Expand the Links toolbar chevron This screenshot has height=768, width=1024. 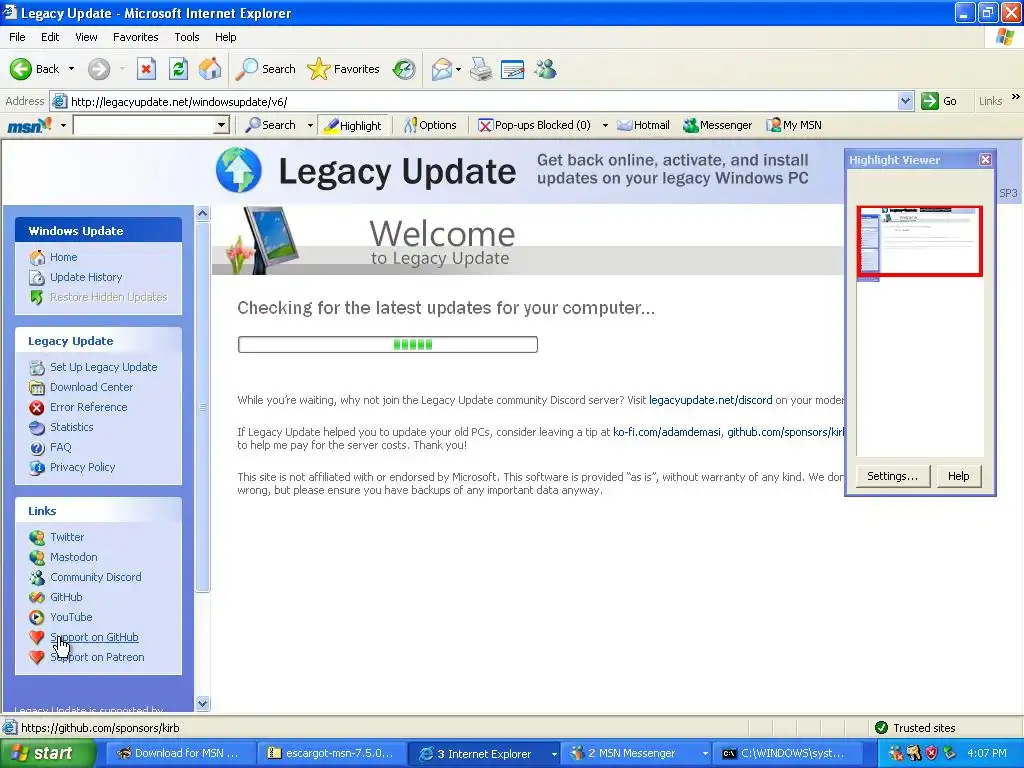(1016, 97)
